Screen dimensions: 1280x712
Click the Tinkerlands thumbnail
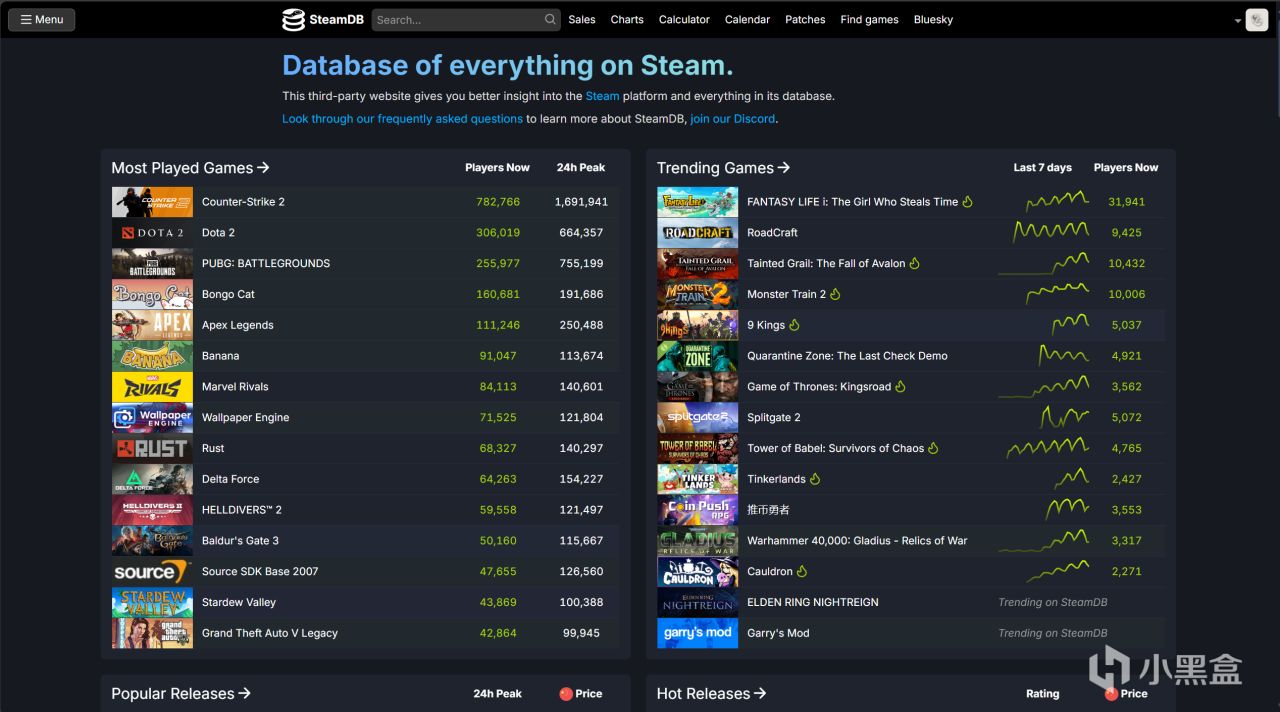pyautogui.click(x=697, y=479)
